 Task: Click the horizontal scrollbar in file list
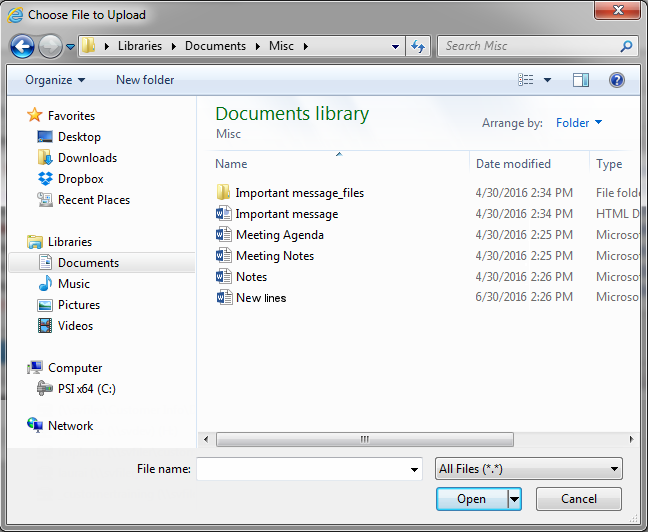tap(365, 439)
